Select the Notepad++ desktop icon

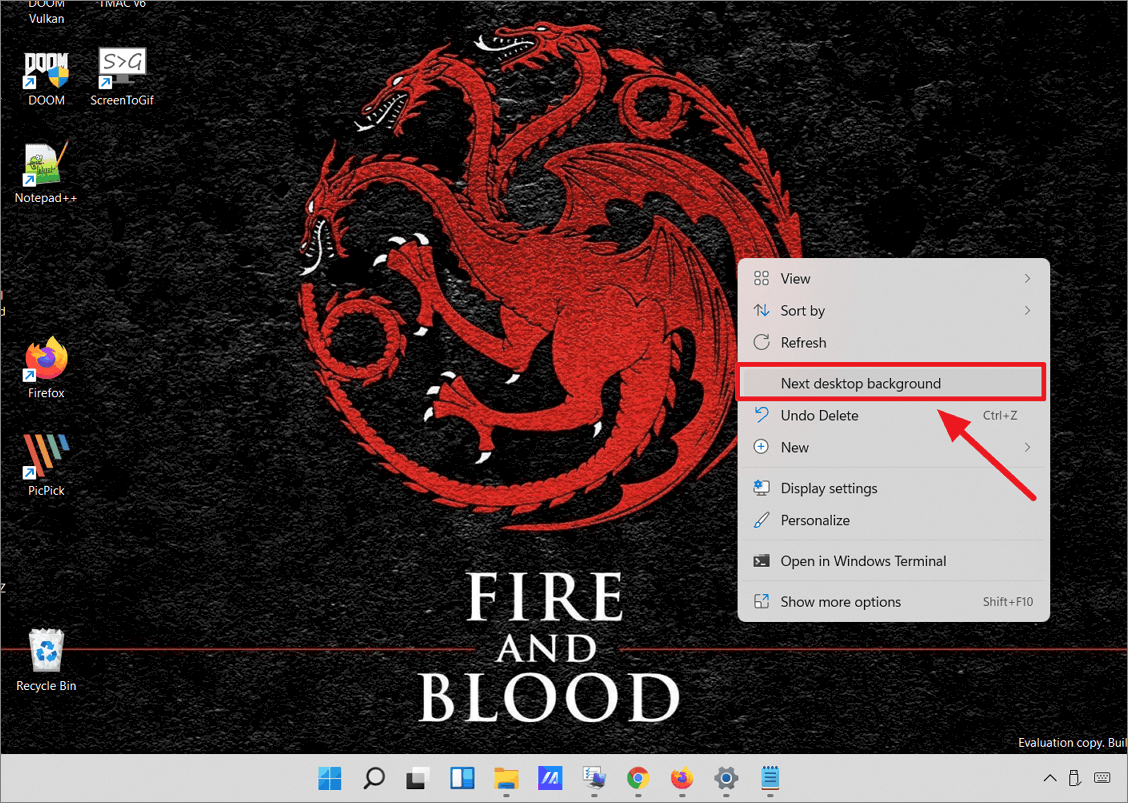tap(46, 173)
